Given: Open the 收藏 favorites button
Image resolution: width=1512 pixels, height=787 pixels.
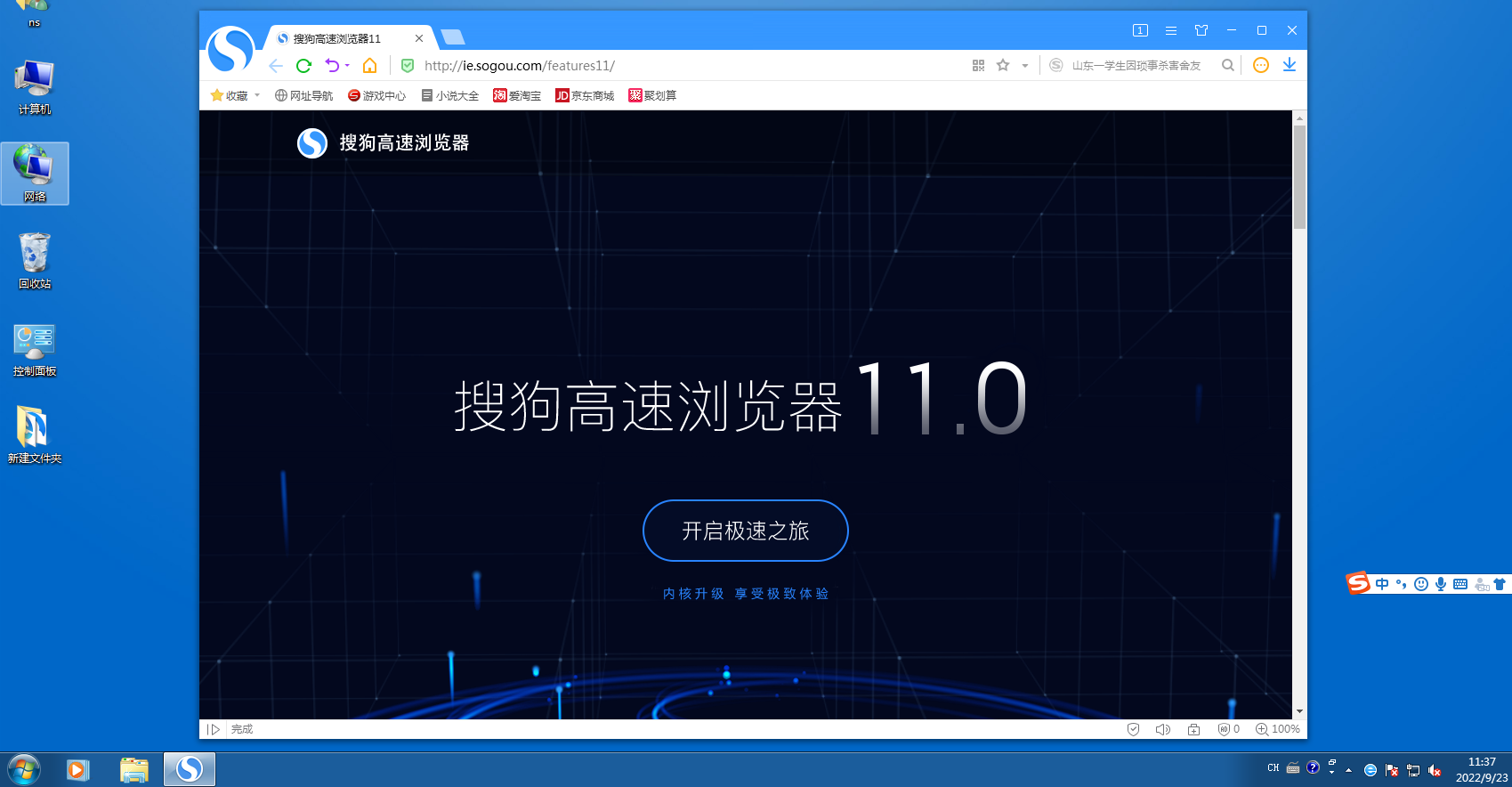Looking at the screenshot, I should [230, 95].
